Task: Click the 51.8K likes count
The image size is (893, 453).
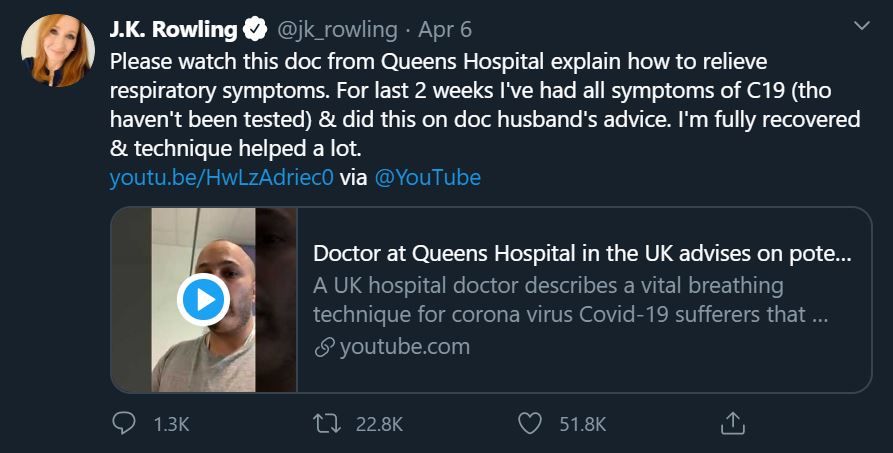Action: tap(582, 424)
